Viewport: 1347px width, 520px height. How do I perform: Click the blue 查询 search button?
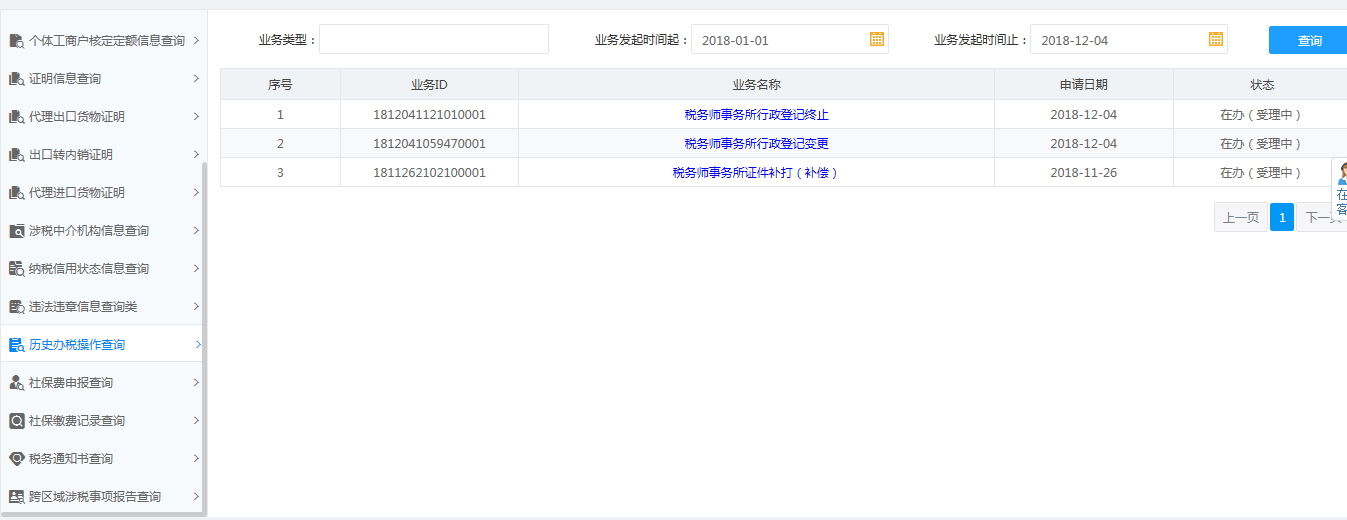tap(1308, 41)
